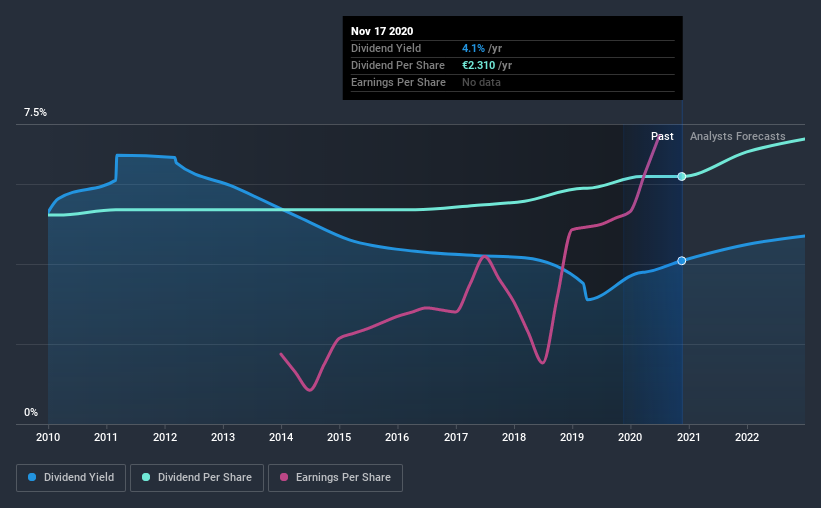Click the Analysts Forecasts label
This screenshot has height=508, width=821.
[738, 136]
